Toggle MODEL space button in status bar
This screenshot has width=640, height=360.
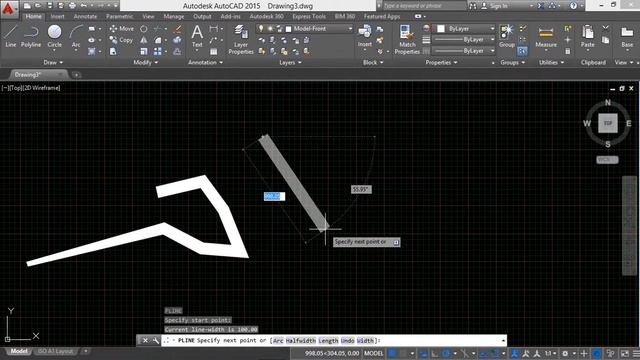(373, 353)
